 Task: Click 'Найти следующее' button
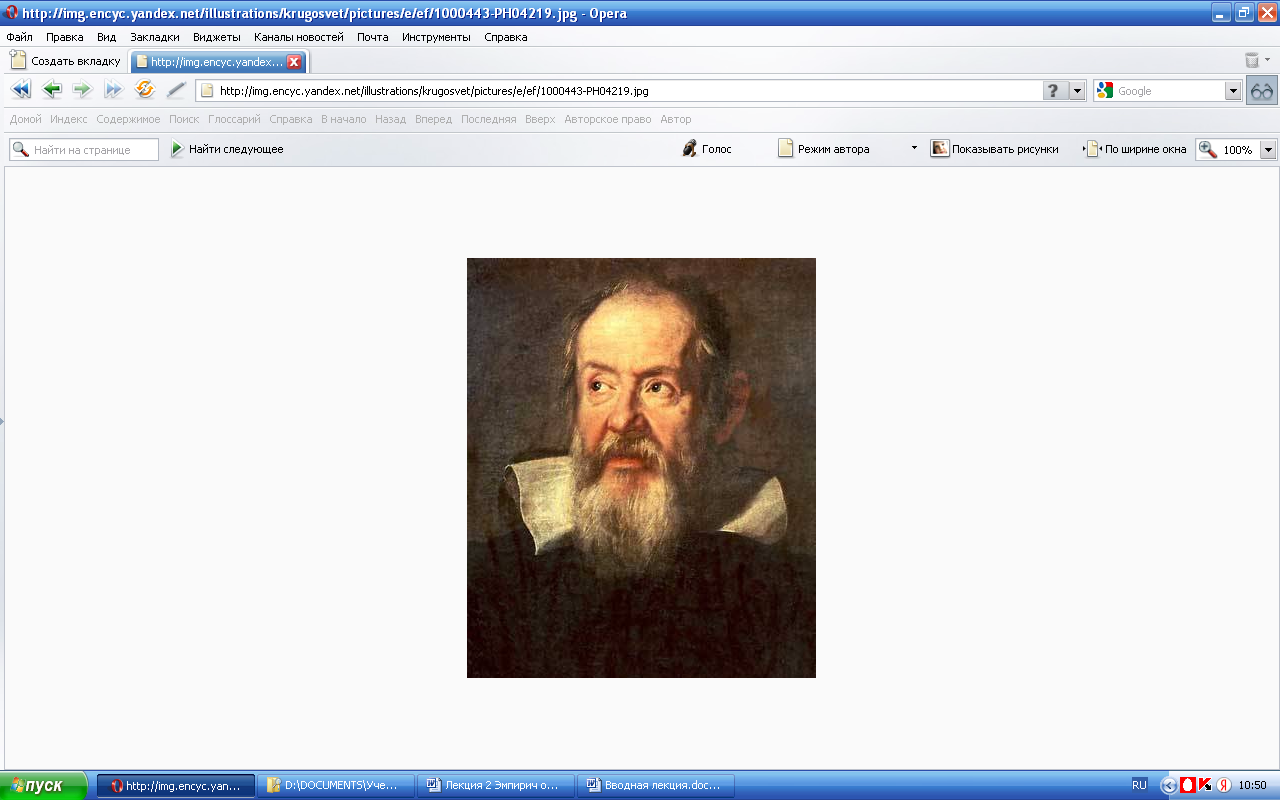click(x=227, y=149)
